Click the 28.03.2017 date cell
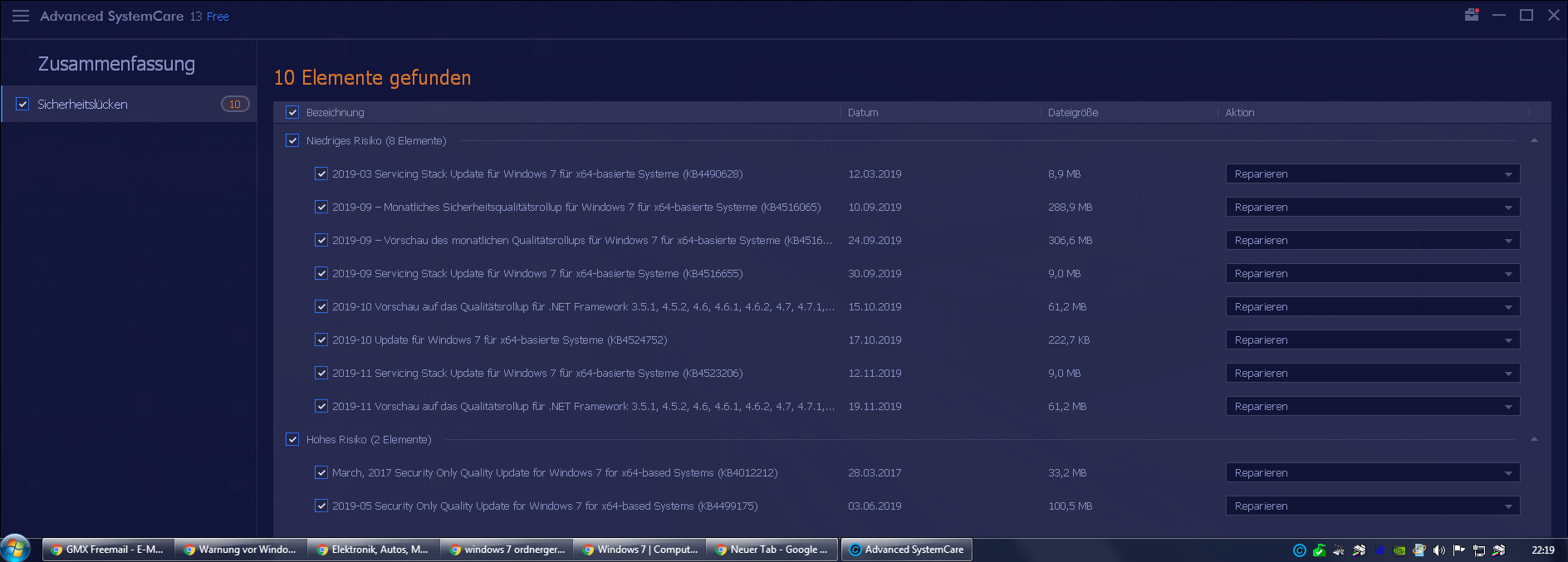The image size is (1568, 562). click(x=875, y=472)
